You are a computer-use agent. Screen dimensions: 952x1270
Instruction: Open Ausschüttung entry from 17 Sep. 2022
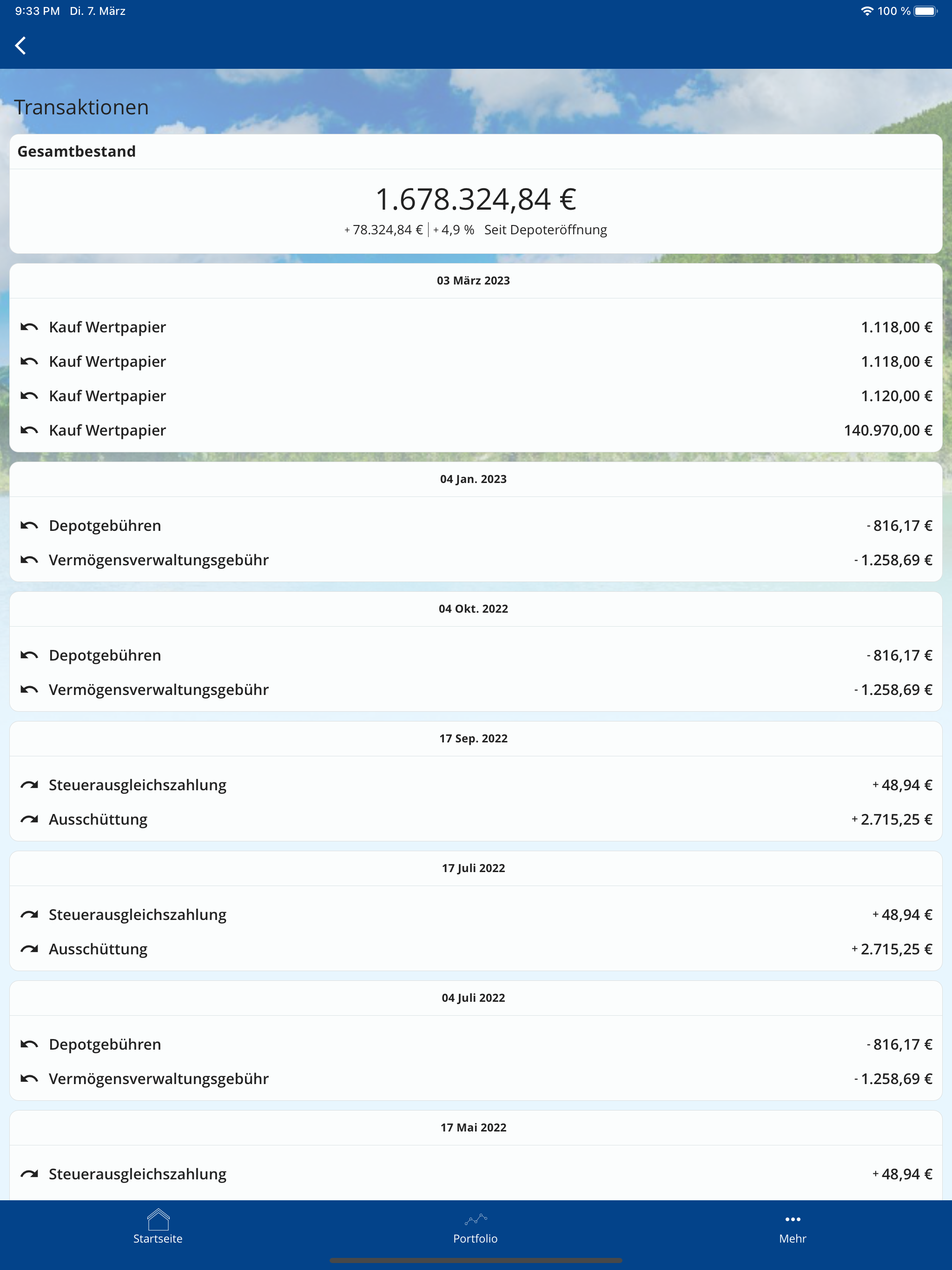pos(476,820)
